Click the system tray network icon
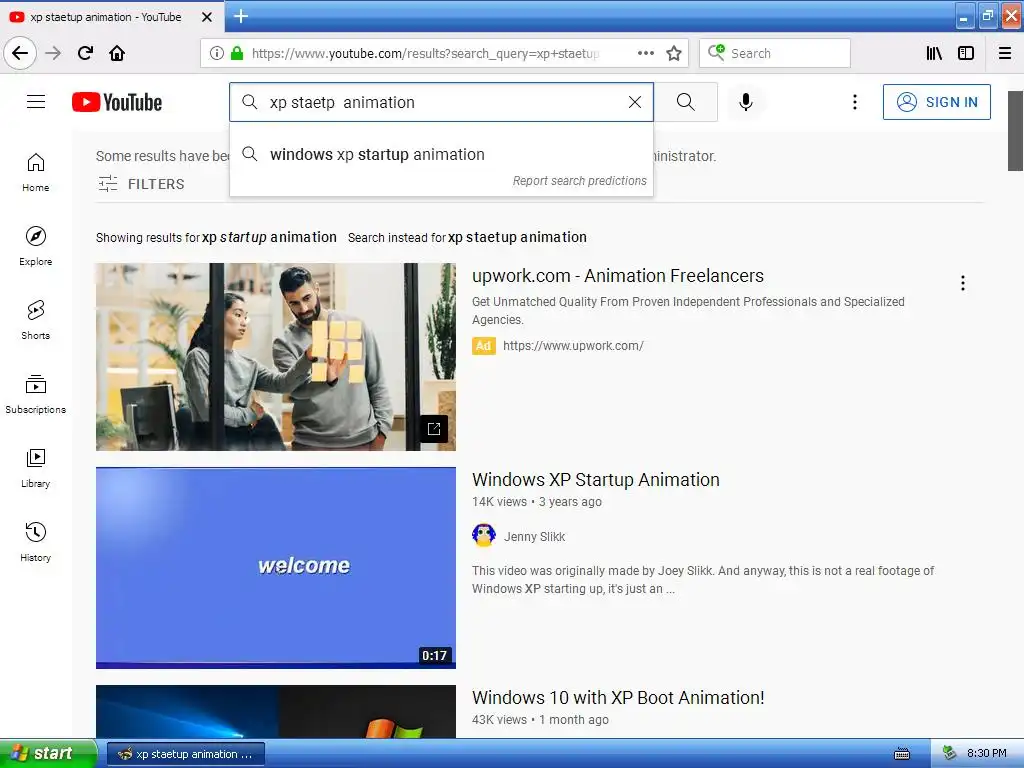This screenshot has width=1024, height=768. [x=949, y=754]
